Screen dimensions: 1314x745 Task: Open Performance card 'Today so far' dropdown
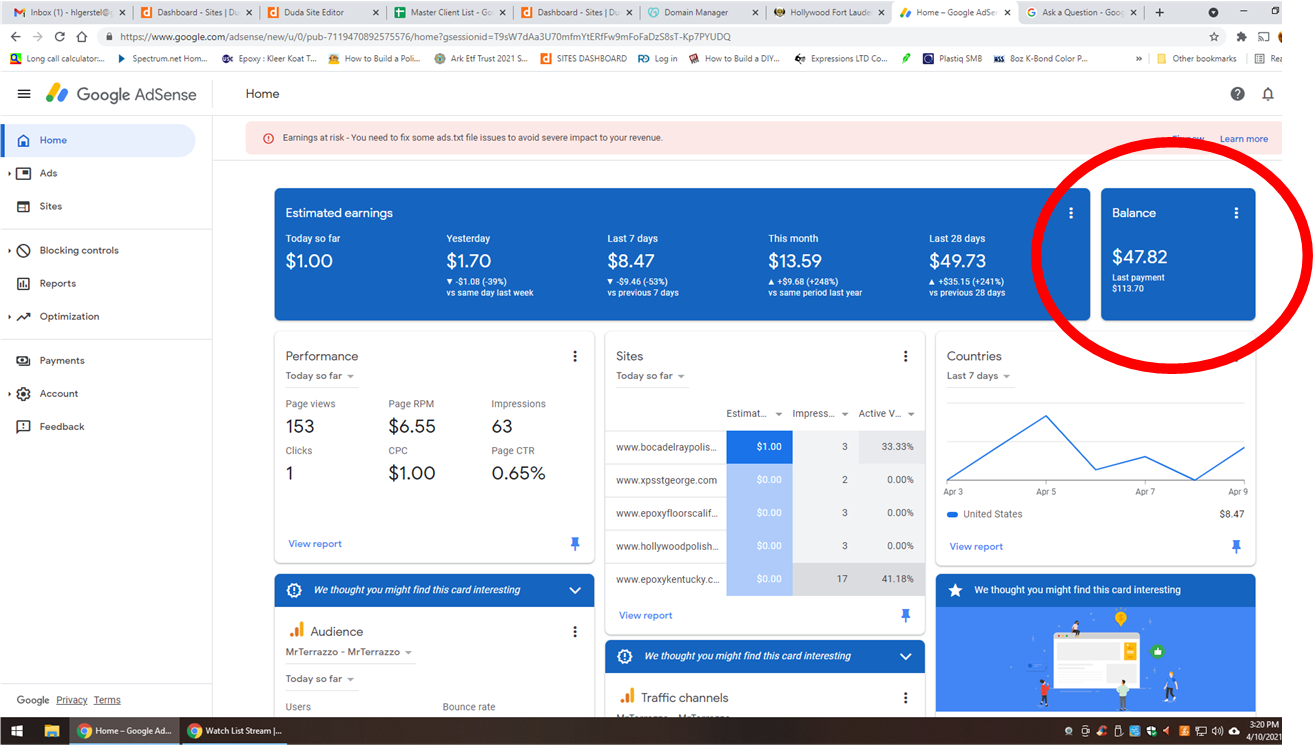[320, 376]
